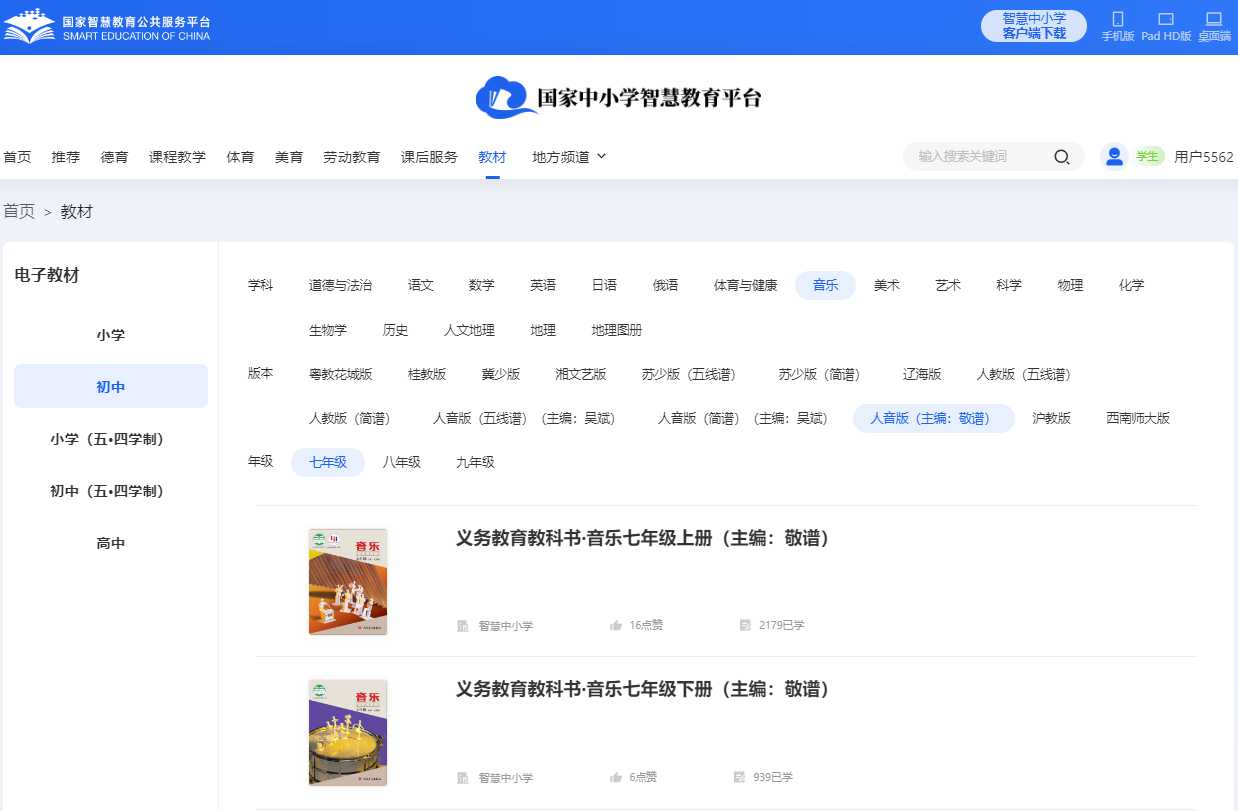The height and width of the screenshot is (811, 1238).
Task: Open the 课后服务 navigation tab
Action: tap(429, 157)
